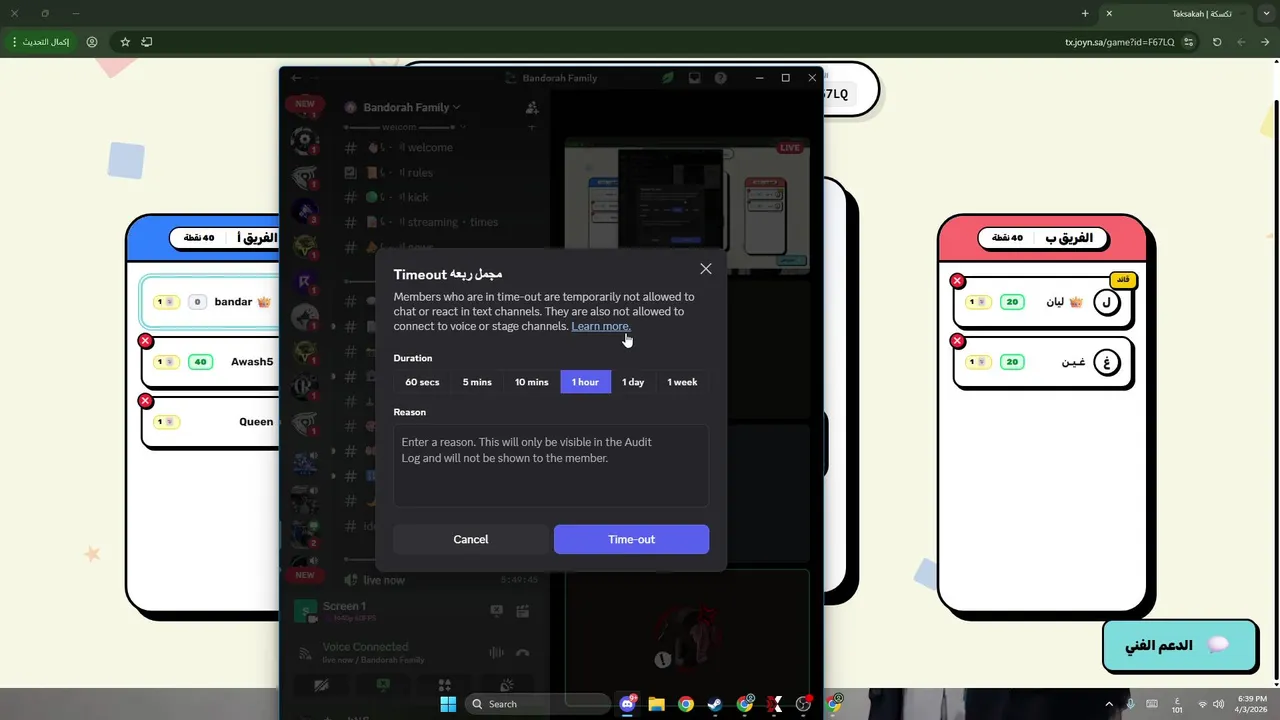Click the browser address bar URL
Image resolution: width=1280 pixels, height=720 pixels.
point(1119,42)
